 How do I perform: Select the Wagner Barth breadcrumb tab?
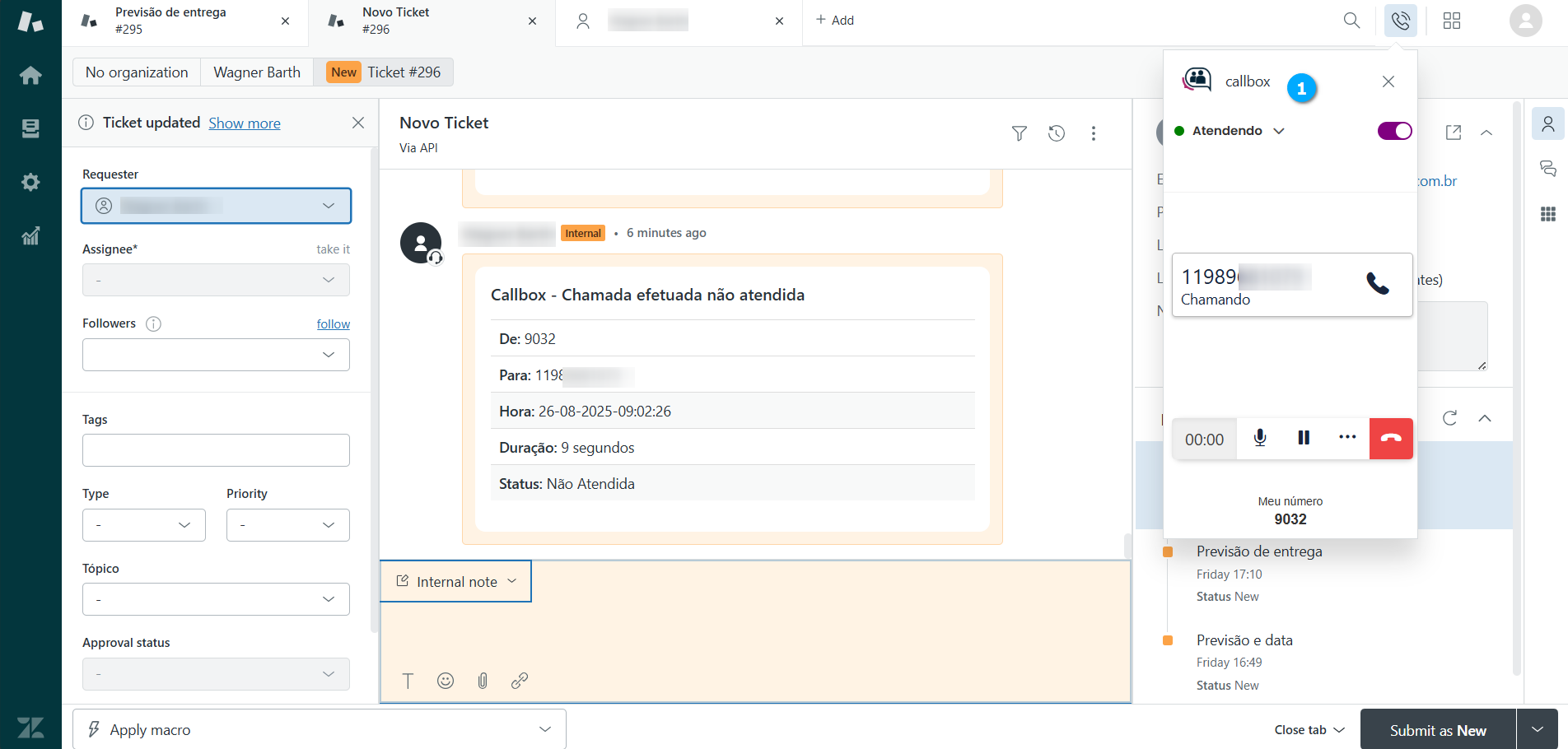click(x=257, y=72)
